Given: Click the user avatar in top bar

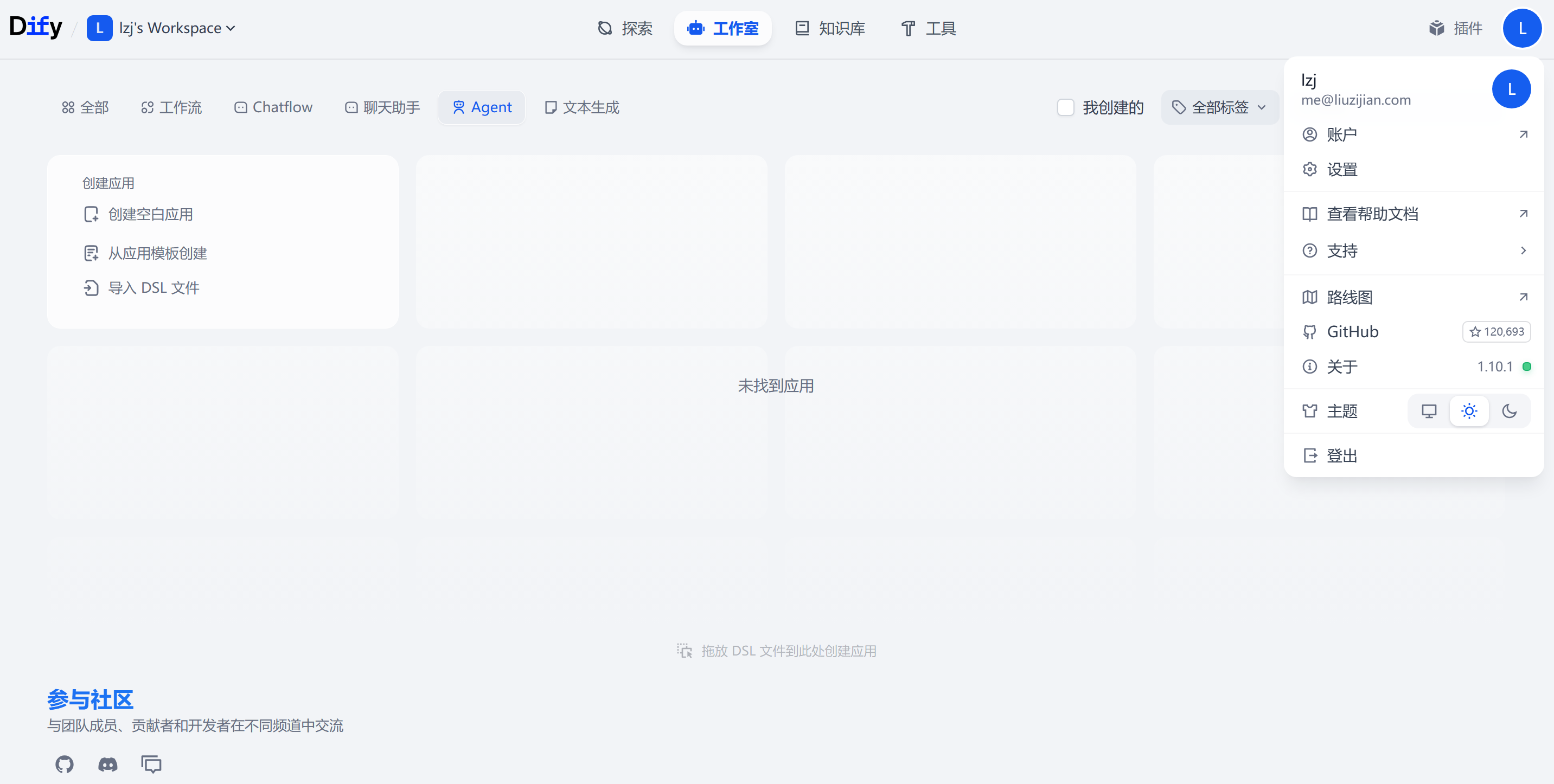Looking at the screenshot, I should click(1521, 28).
